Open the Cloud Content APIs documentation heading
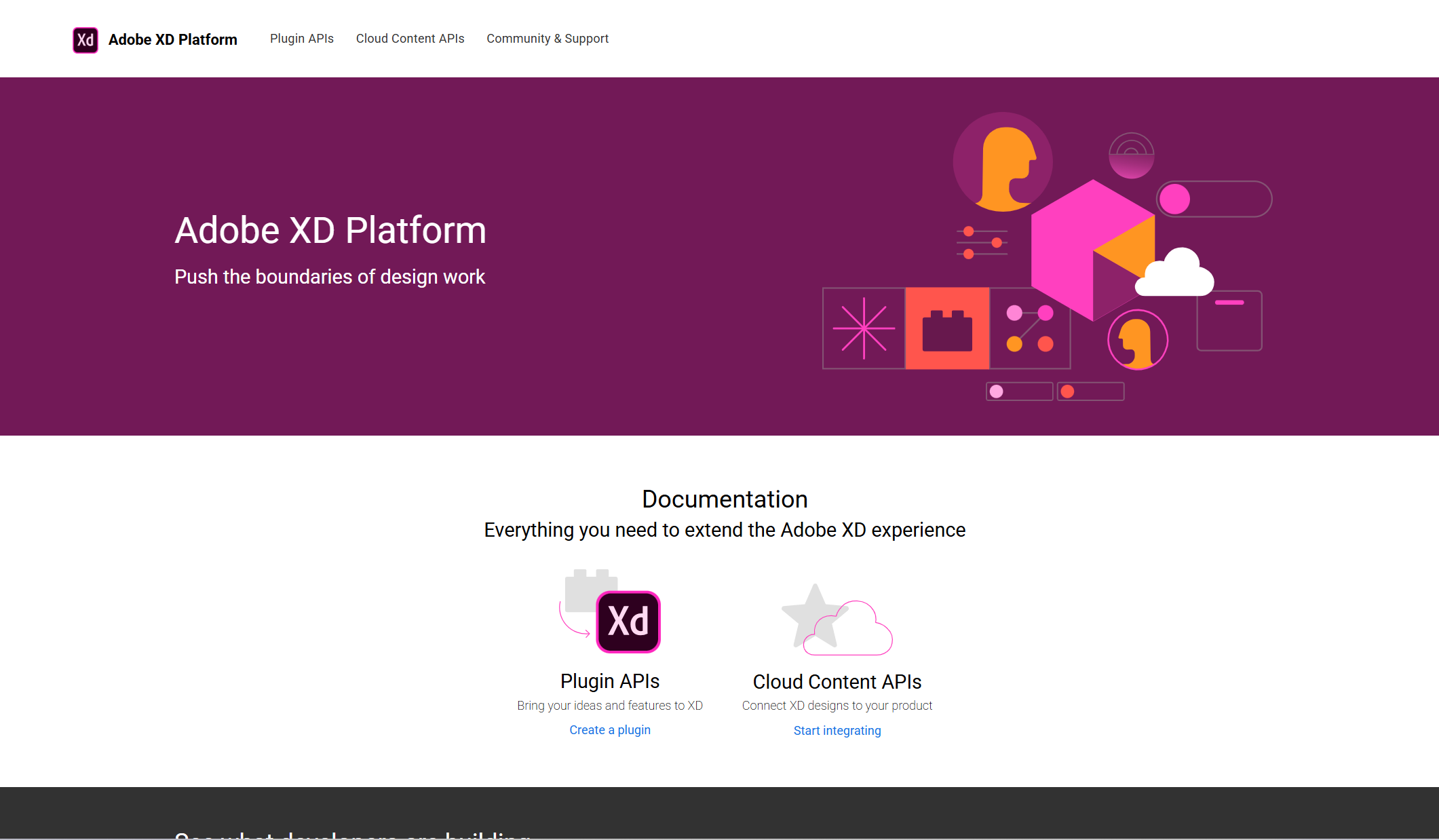Viewport: 1439px width, 840px height. (837, 681)
